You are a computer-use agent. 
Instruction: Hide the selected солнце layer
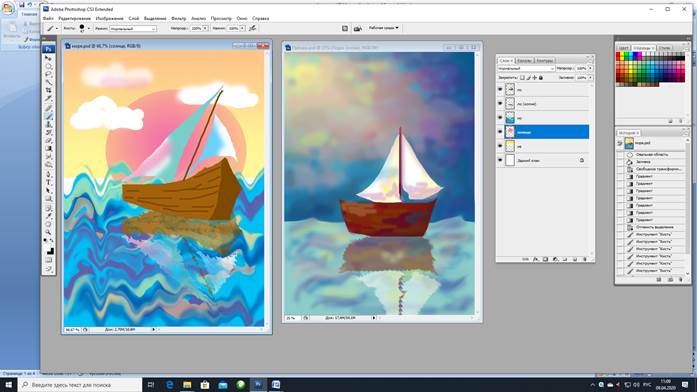500,132
